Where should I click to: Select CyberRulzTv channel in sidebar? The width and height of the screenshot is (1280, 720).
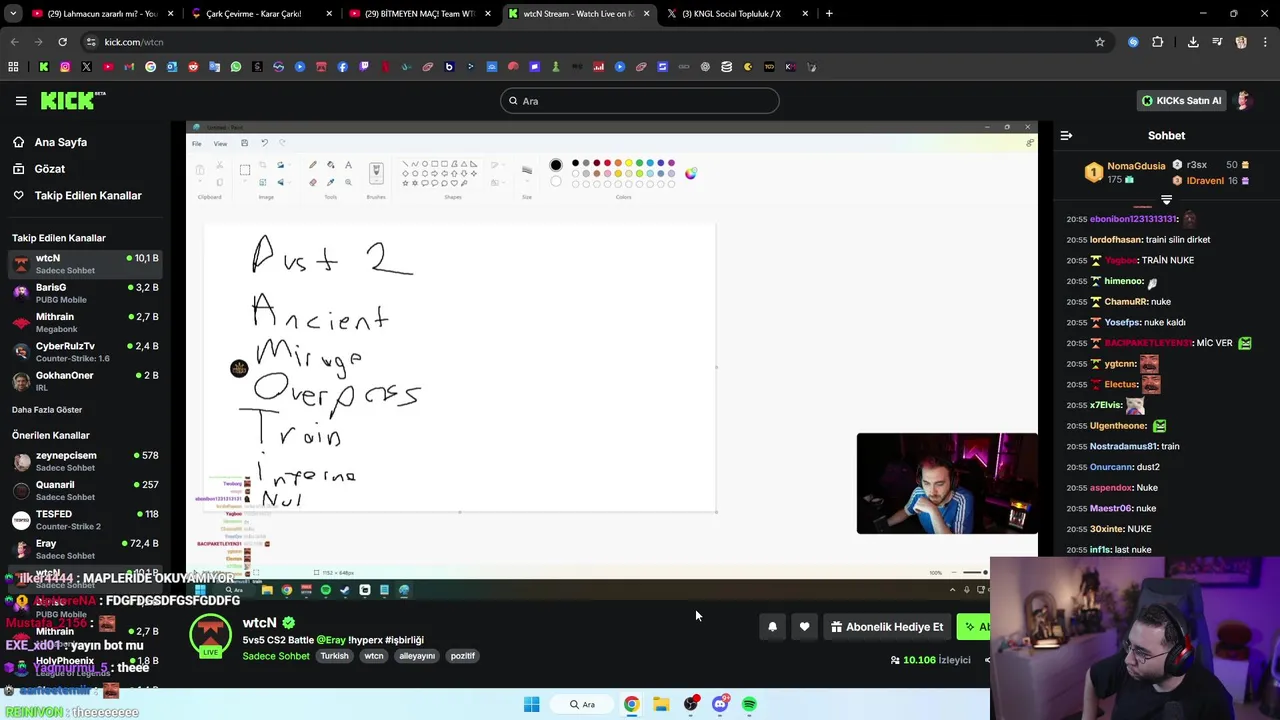pyautogui.click(x=85, y=352)
